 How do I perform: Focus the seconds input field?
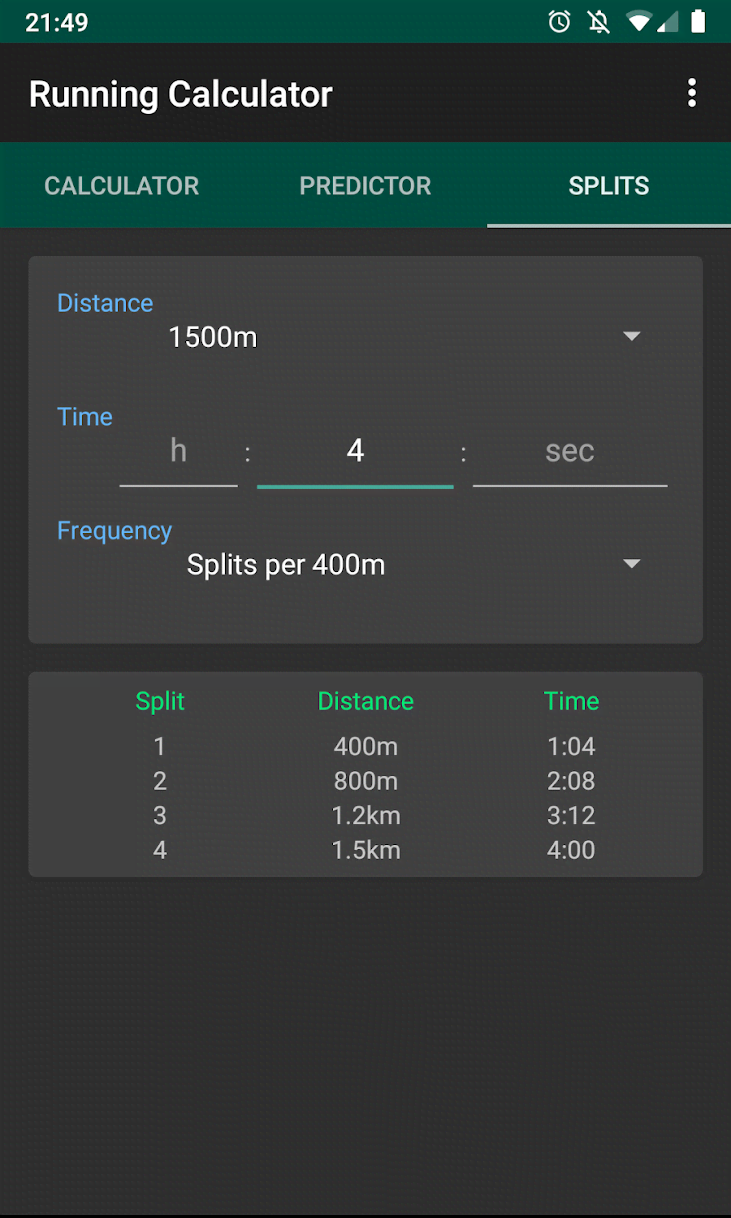point(570,452)
